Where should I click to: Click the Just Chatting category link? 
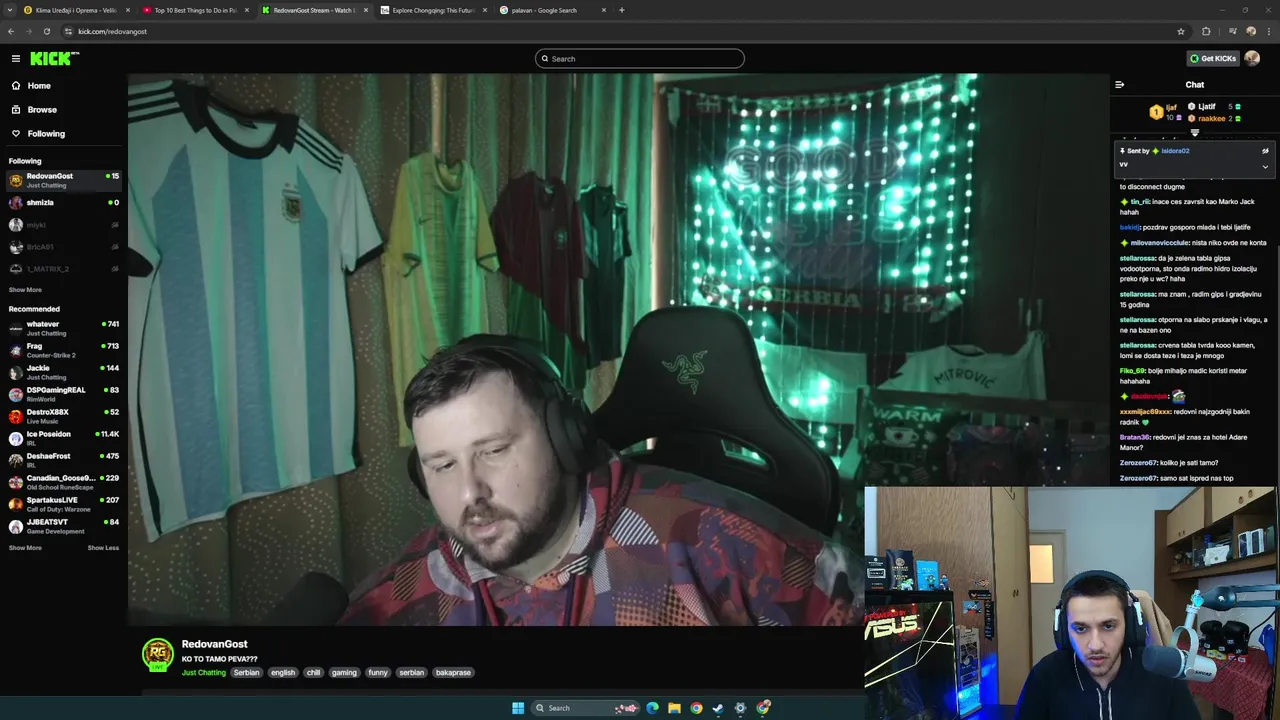pyautogui.click(x=204, y=673)
